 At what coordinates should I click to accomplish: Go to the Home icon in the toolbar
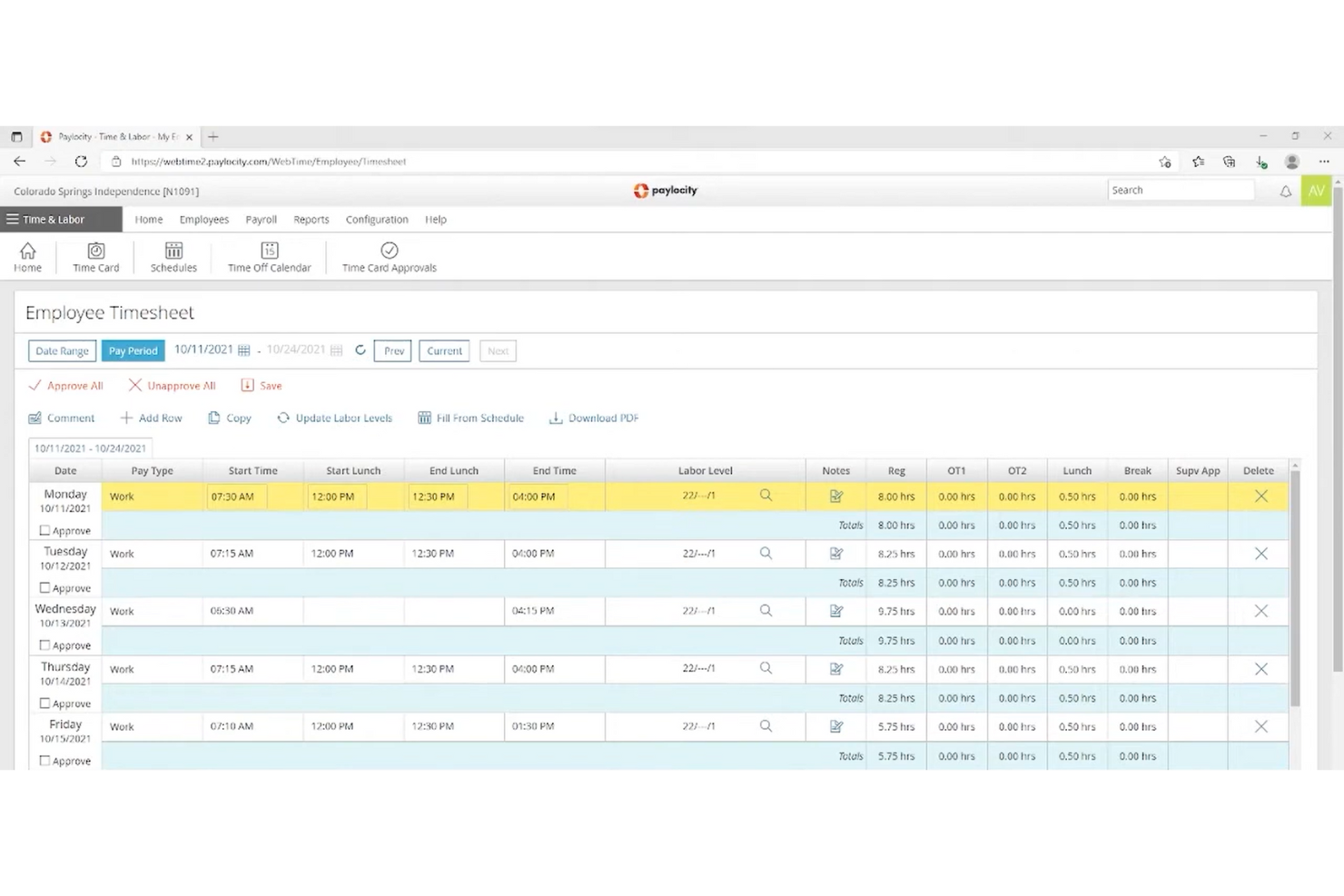coord(27,257)
